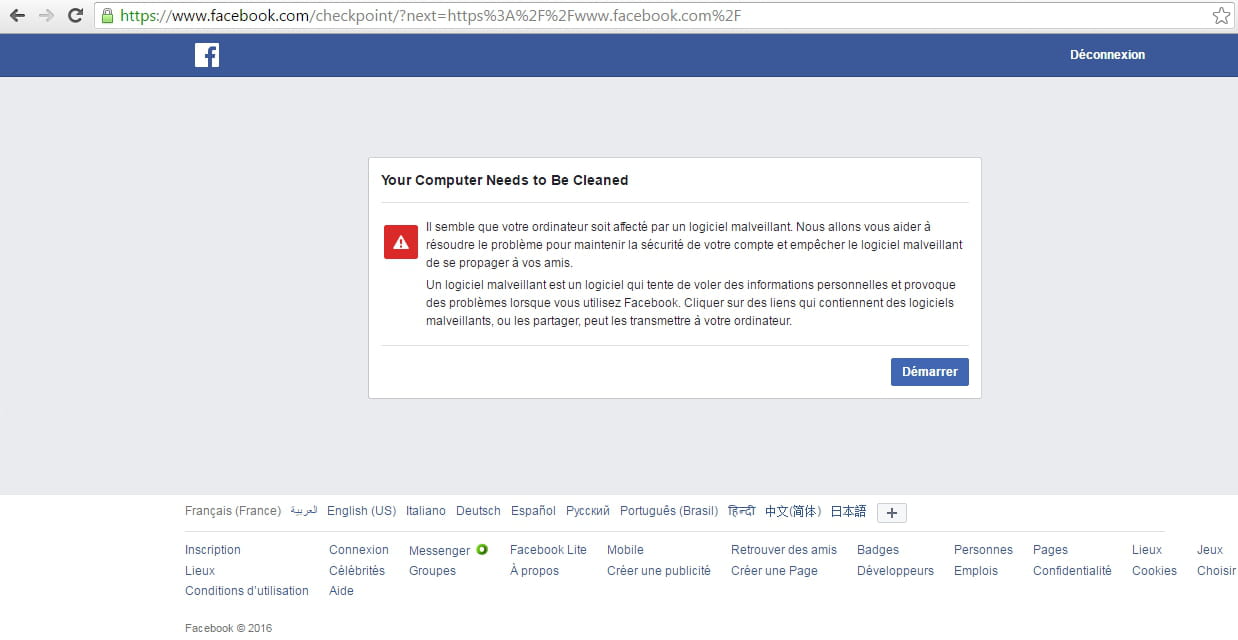Open the Développeurs footer link

pos(895,571)
